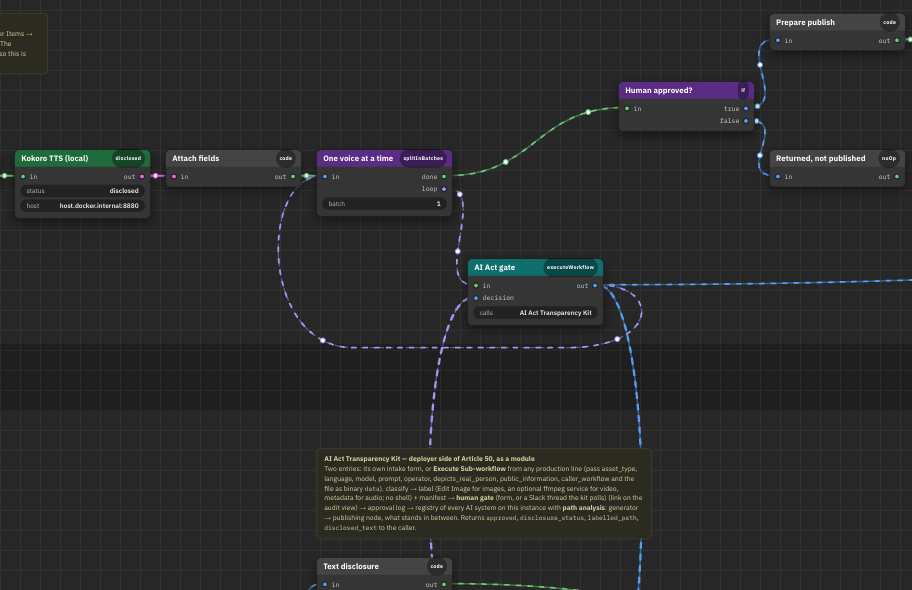Viewport: 912px width, 590px height.
Task: Click the 'in' port of Text disclosure
Action: 325,584
